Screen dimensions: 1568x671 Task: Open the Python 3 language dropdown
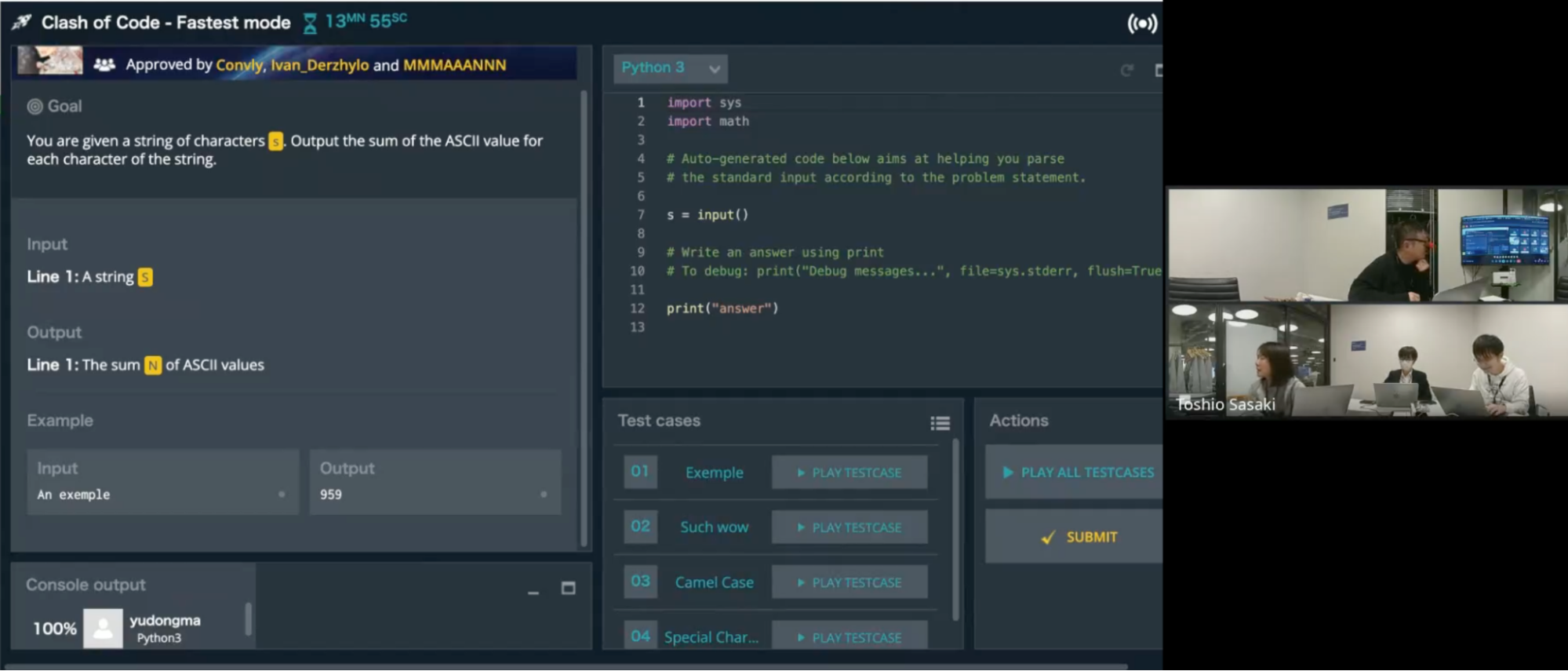[x=670, y=68]
